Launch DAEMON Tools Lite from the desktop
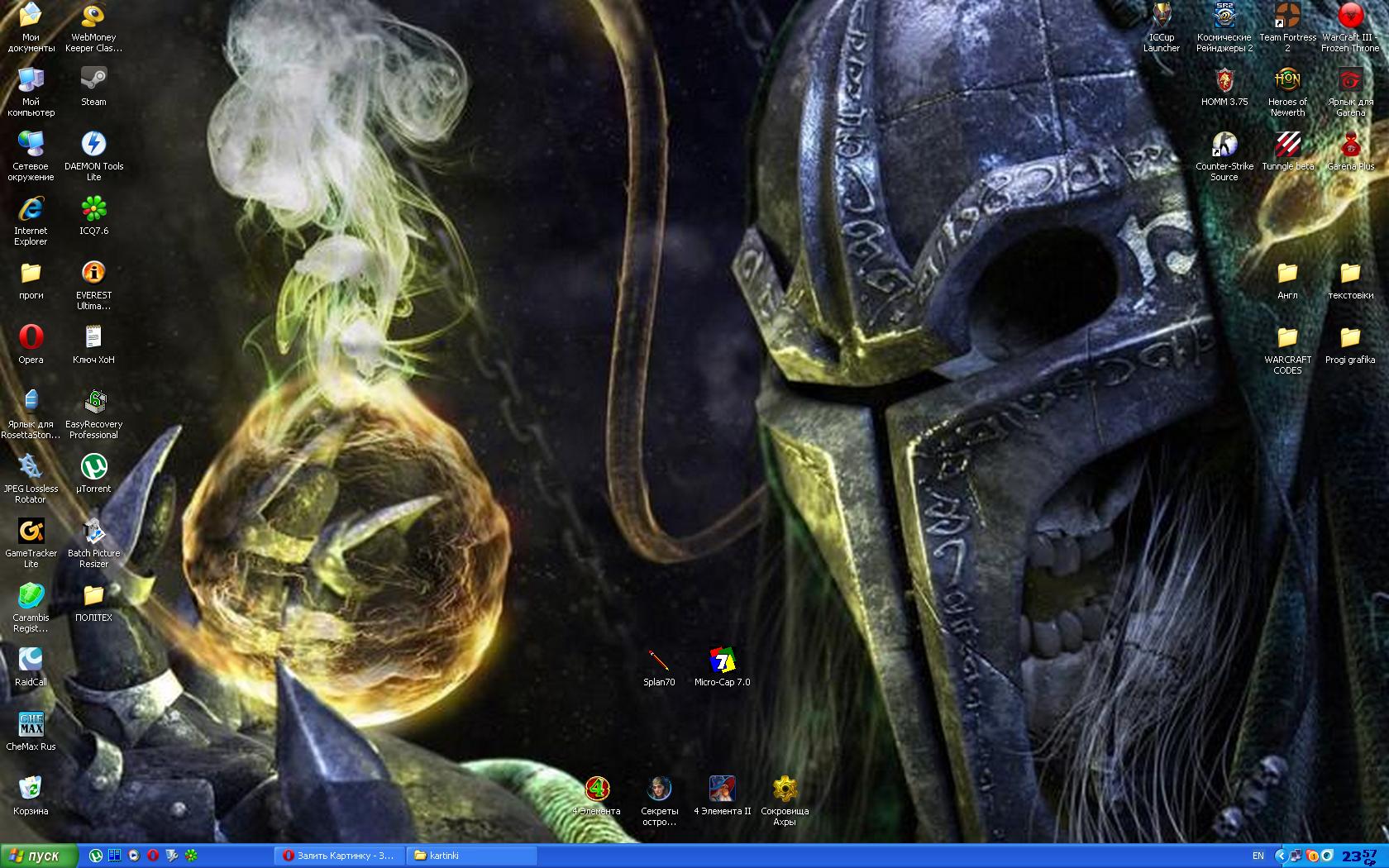 [93, 155]
